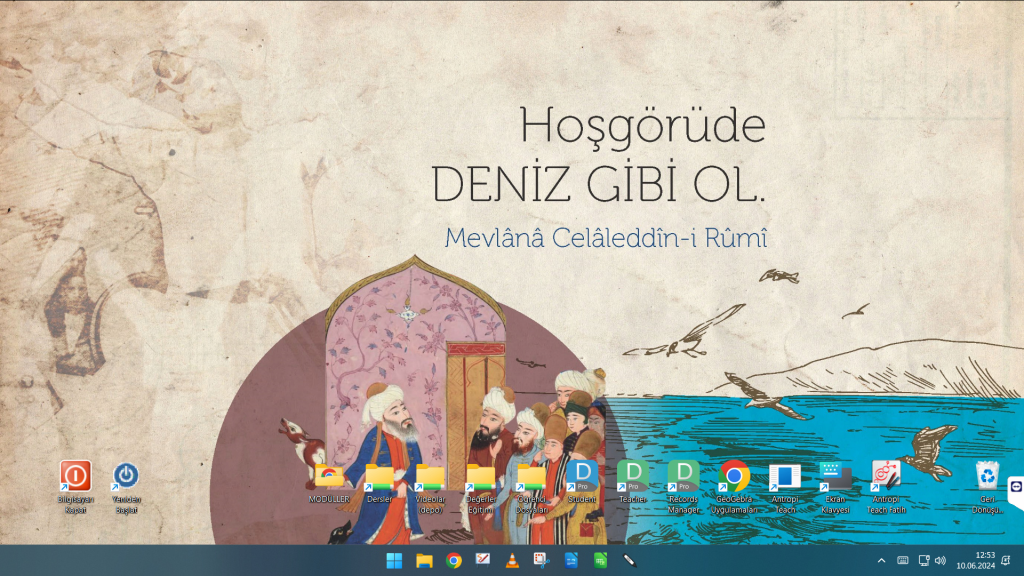Select the Ekran Klavyesi shortcut
Image resolution: width=1024 pixels, height=576 pixels.
835,476
